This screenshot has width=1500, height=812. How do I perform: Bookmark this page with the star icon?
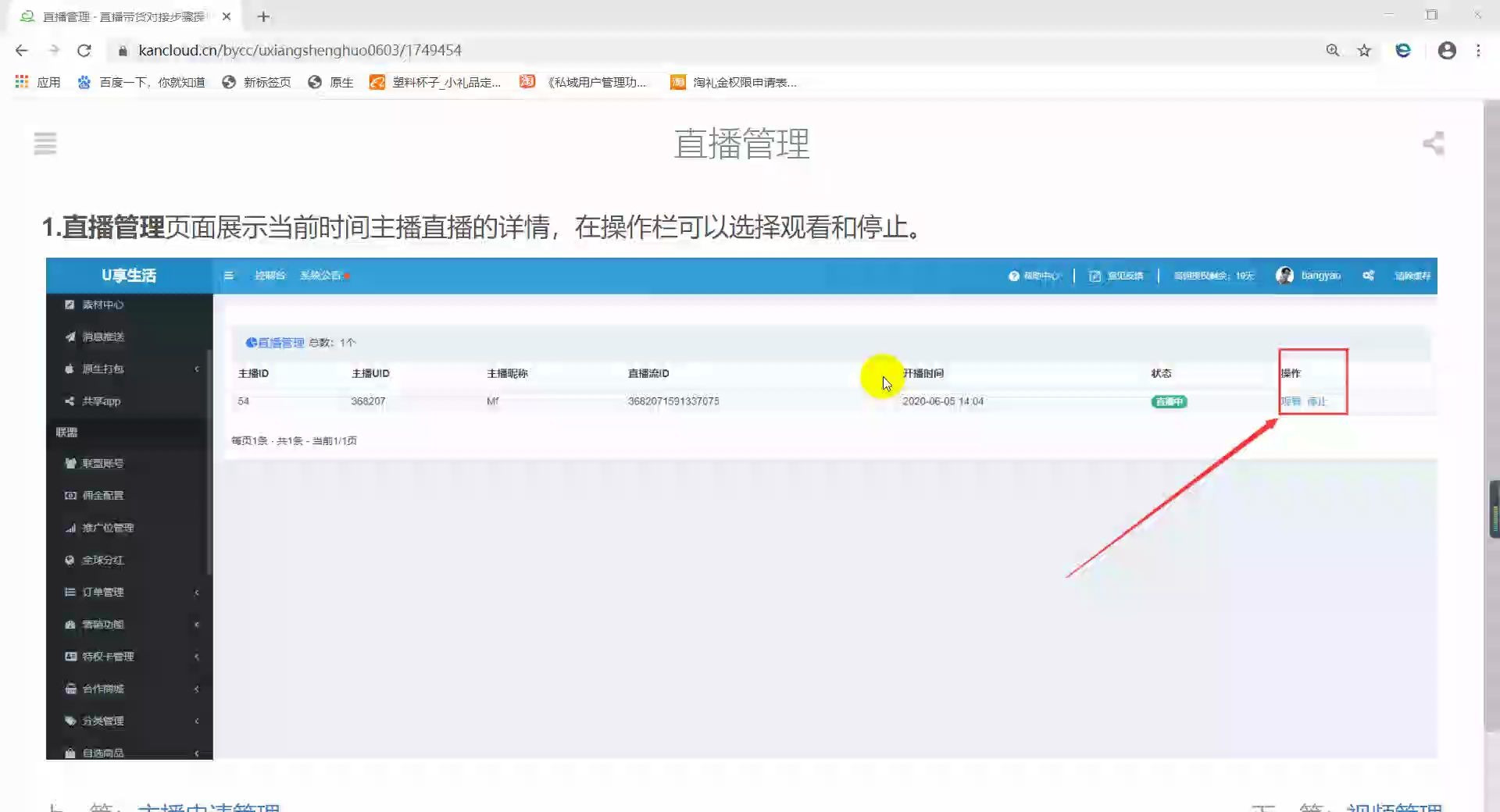pos(1364,50)
